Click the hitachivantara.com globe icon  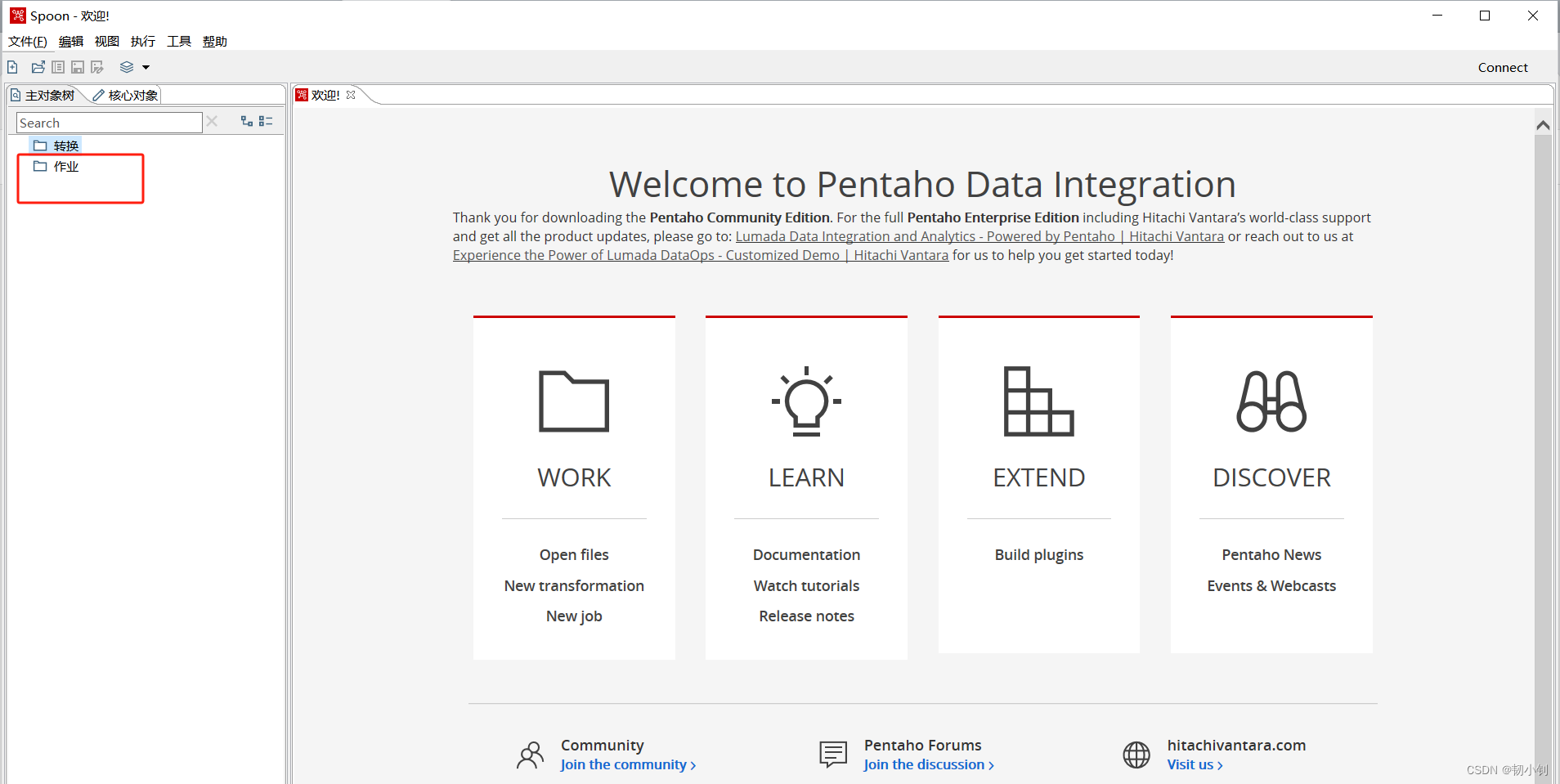click(x=1136, y=755)
